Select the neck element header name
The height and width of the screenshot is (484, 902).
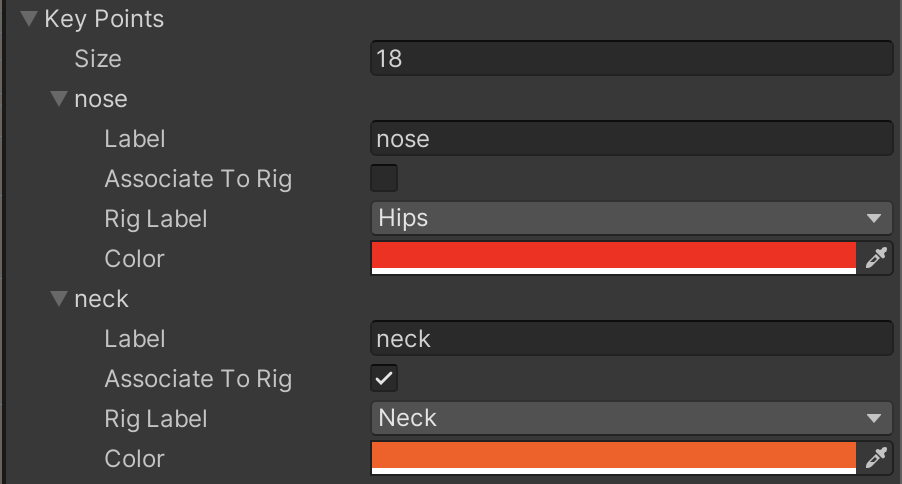click(x=102, y=299)
